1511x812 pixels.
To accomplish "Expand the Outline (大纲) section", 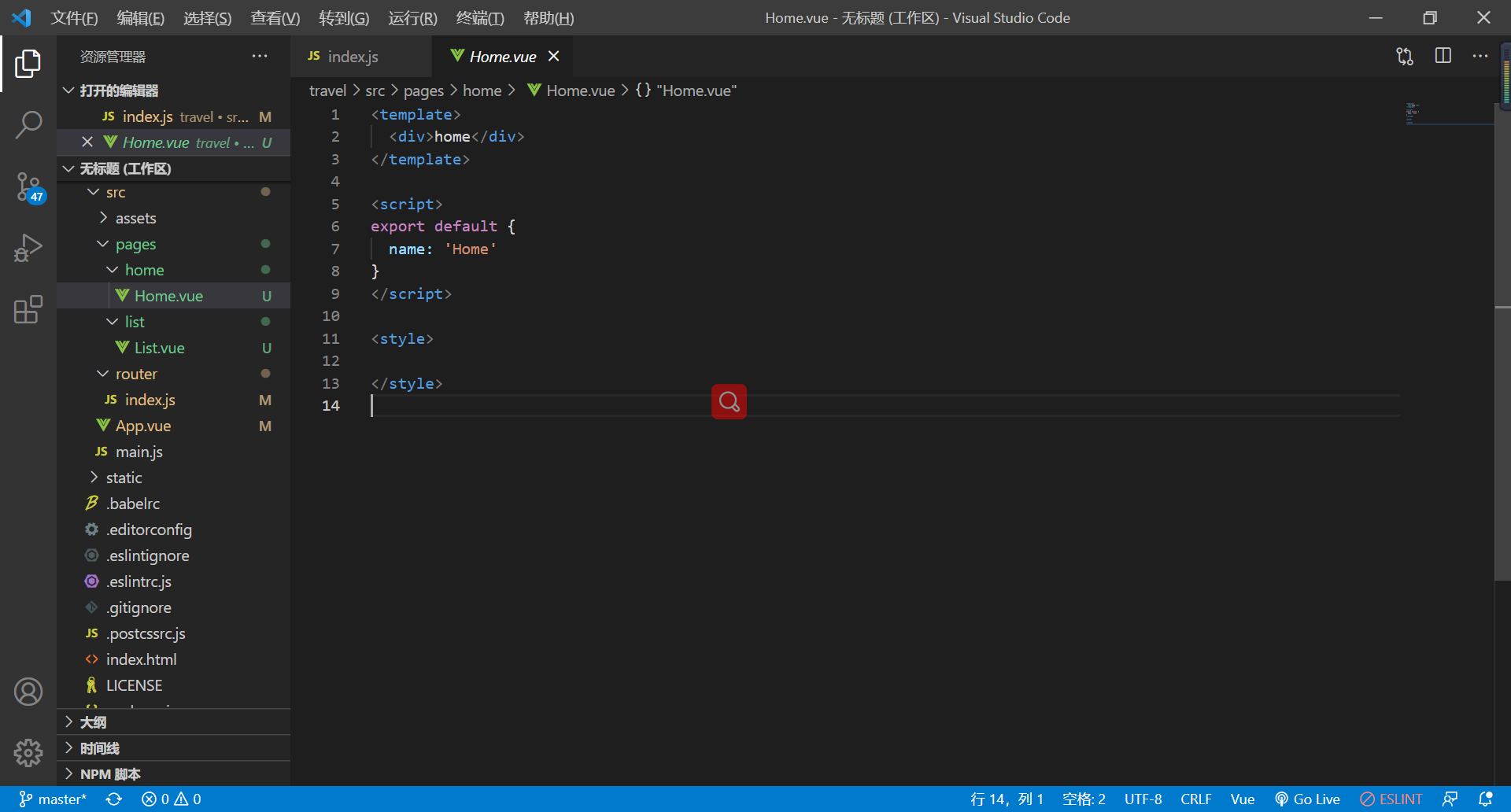I will [x=173, y=722].
